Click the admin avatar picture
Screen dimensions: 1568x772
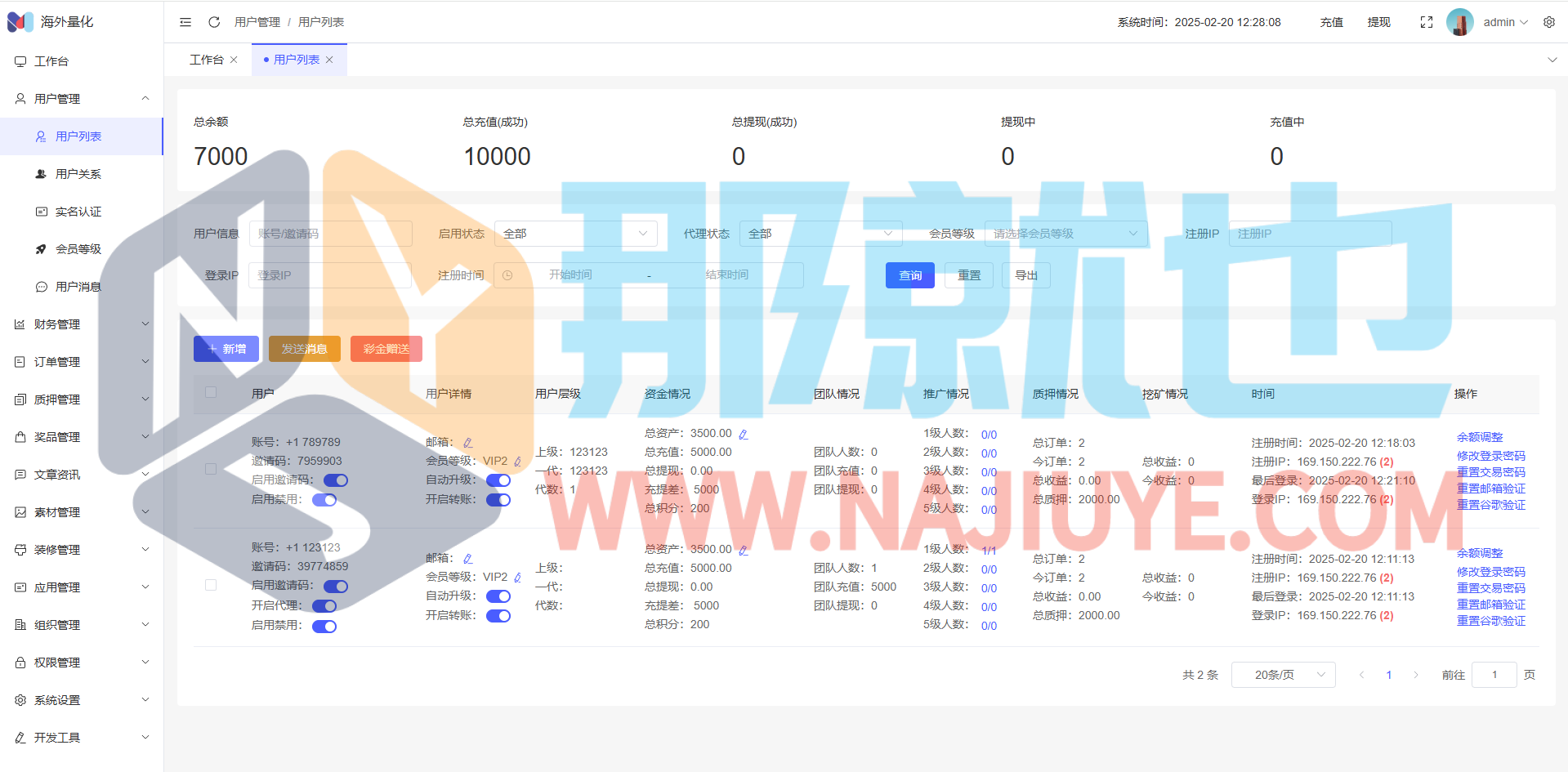(1460, 22)
